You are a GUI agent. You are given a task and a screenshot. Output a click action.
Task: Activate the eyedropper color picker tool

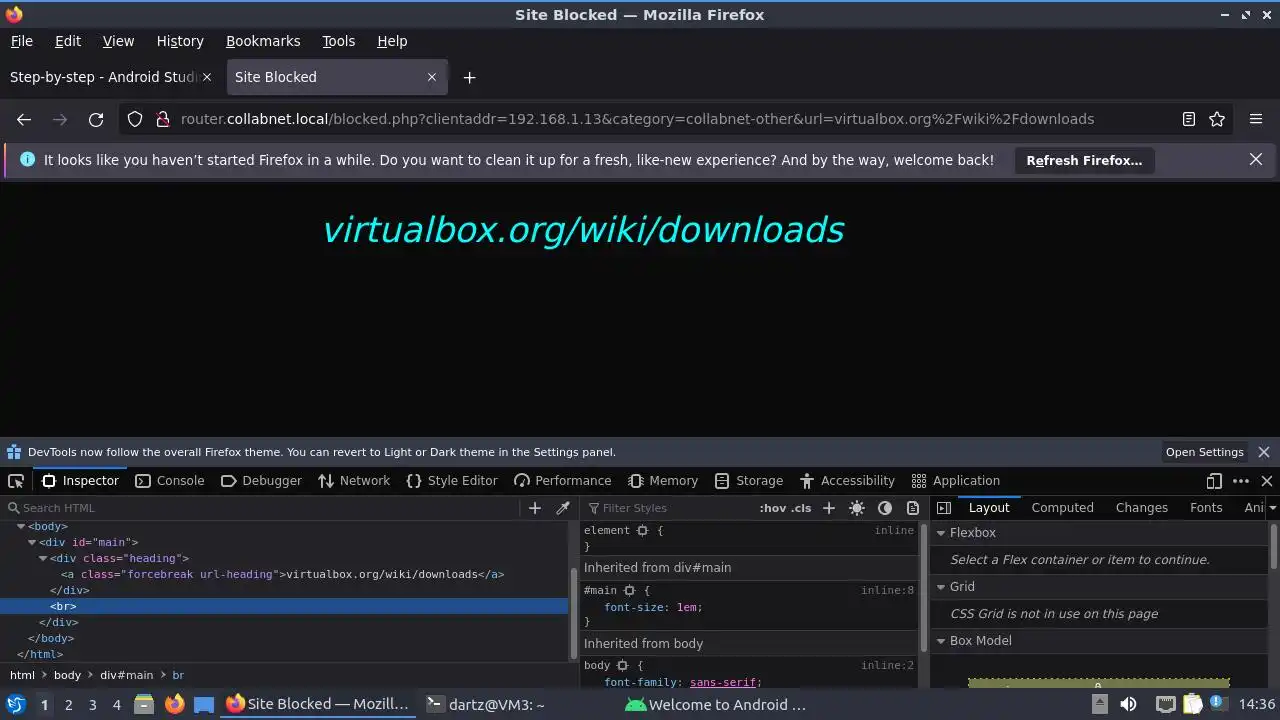pos(563,508)
